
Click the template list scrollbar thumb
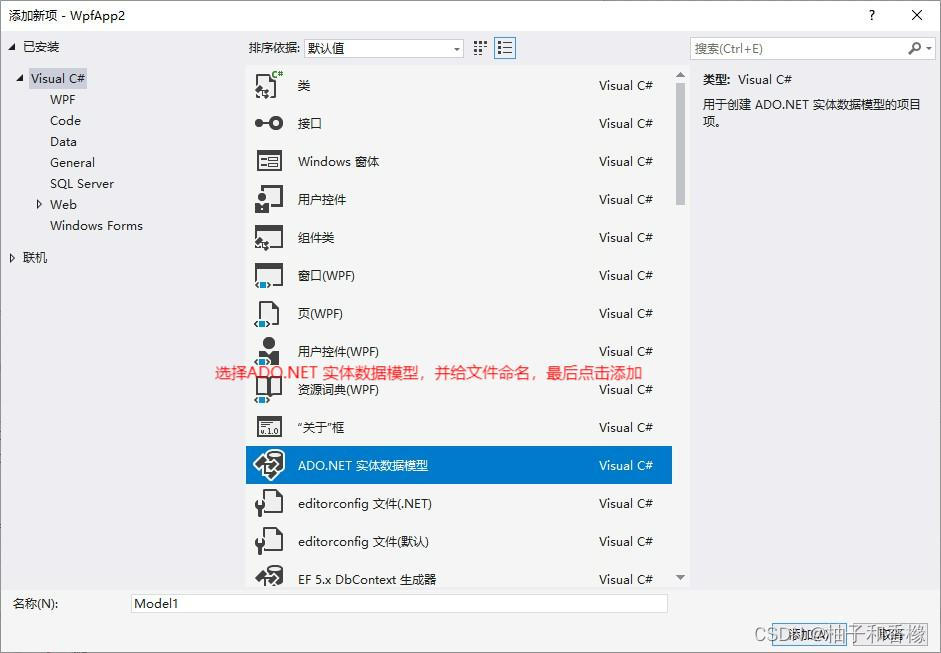680,144
